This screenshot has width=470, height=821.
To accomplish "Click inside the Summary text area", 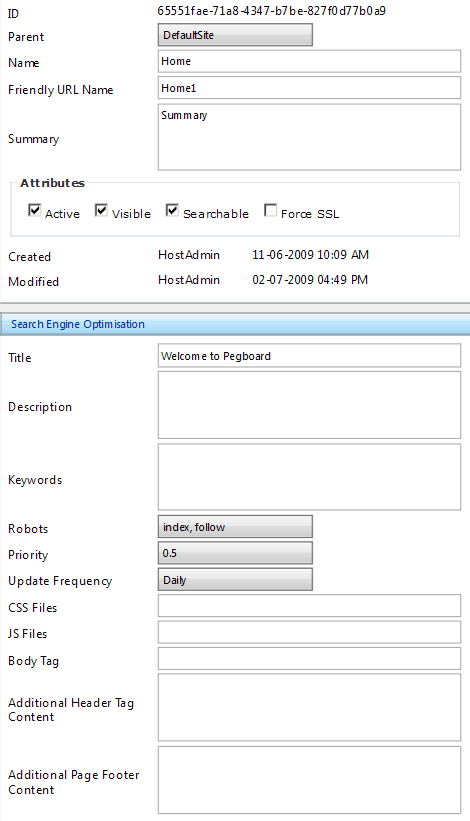I will coord(309,137).
